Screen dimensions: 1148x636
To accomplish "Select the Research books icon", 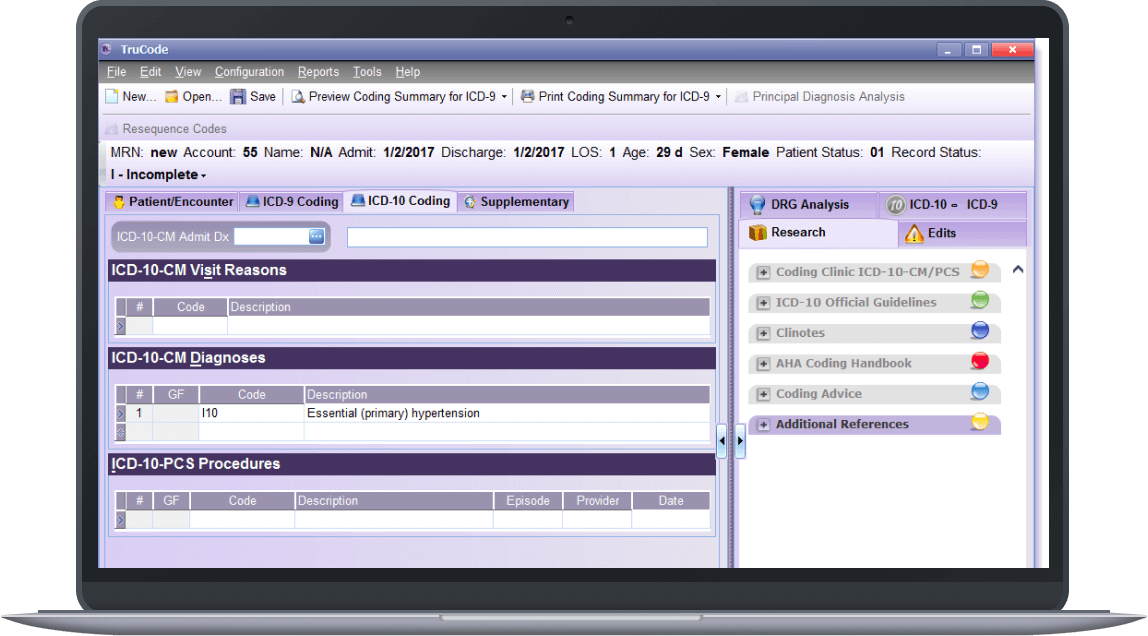I will (756, 233).
